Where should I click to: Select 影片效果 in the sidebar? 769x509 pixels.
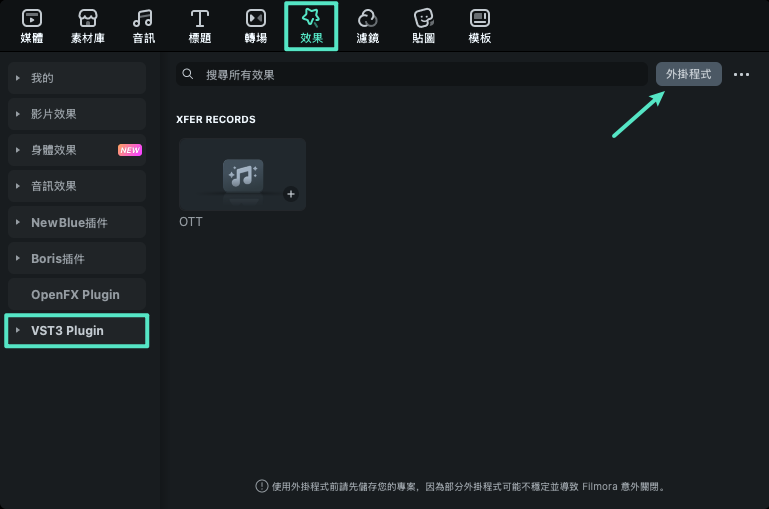77,114
